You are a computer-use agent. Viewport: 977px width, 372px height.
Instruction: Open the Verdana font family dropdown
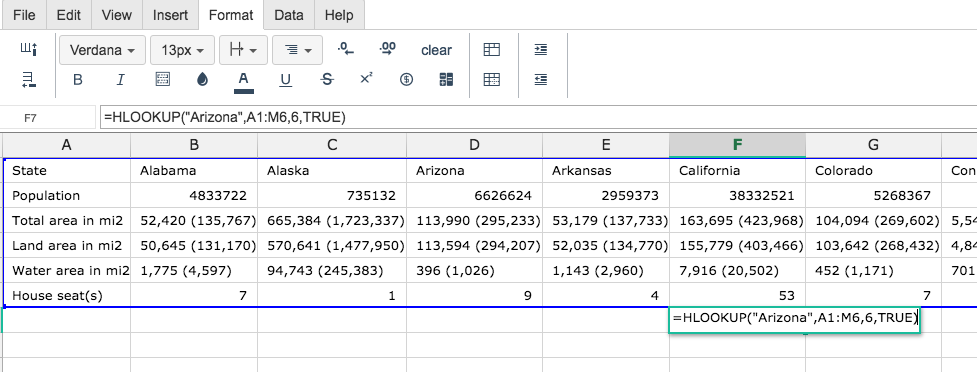pyautogui.click(x=103, y=50)
